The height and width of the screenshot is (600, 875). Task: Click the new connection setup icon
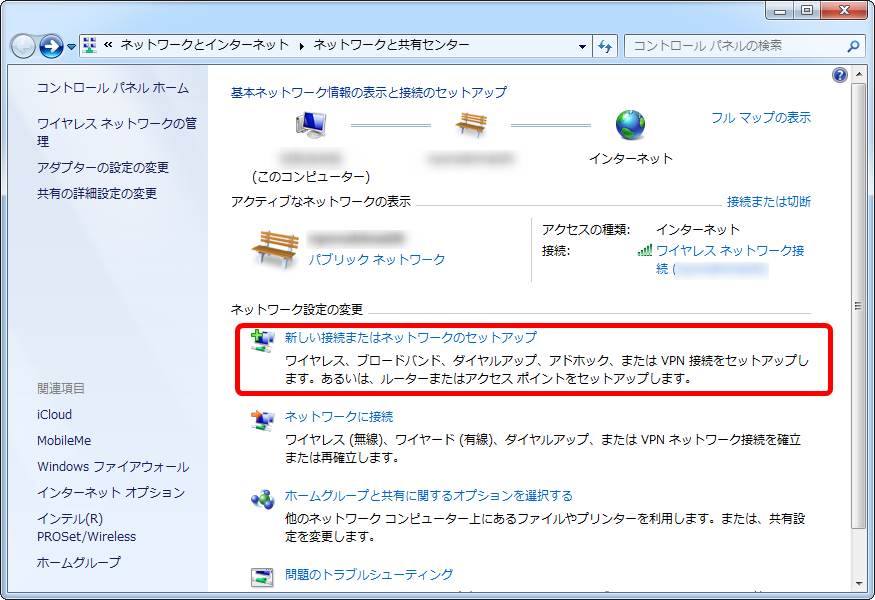(261, 341)
